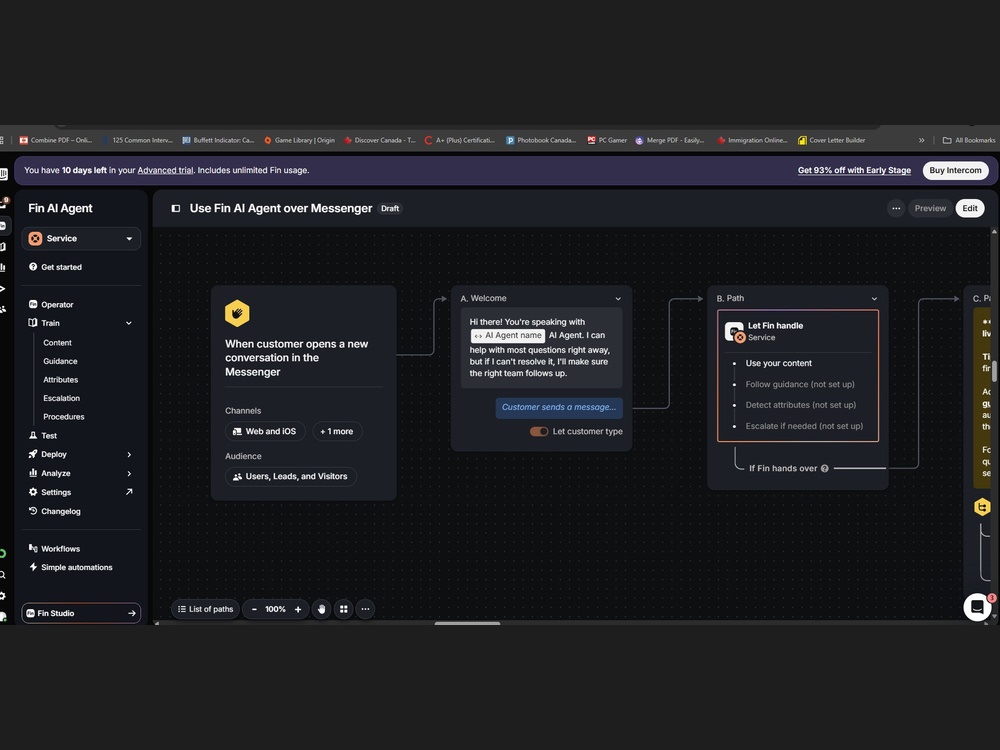Click Detect attributes (not set up)

tap(800, 405)
